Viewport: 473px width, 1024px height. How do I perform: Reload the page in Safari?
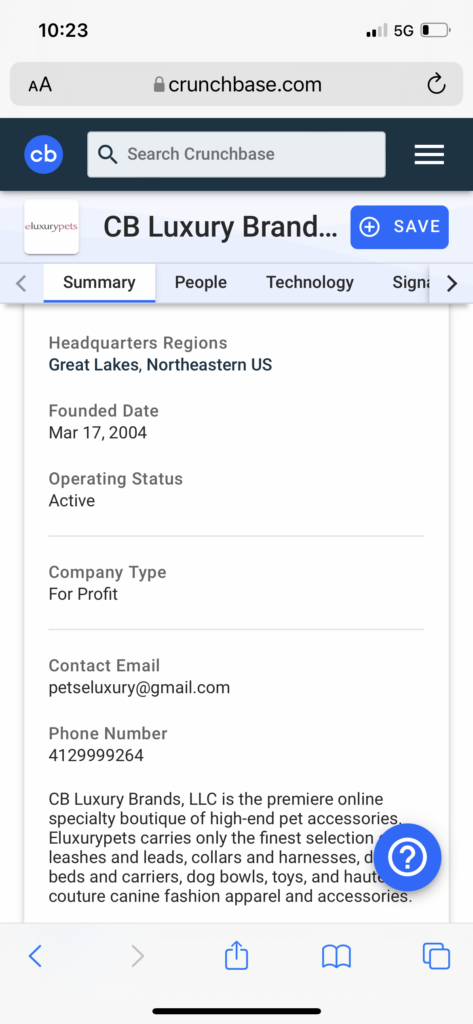[x=436, y=84]
